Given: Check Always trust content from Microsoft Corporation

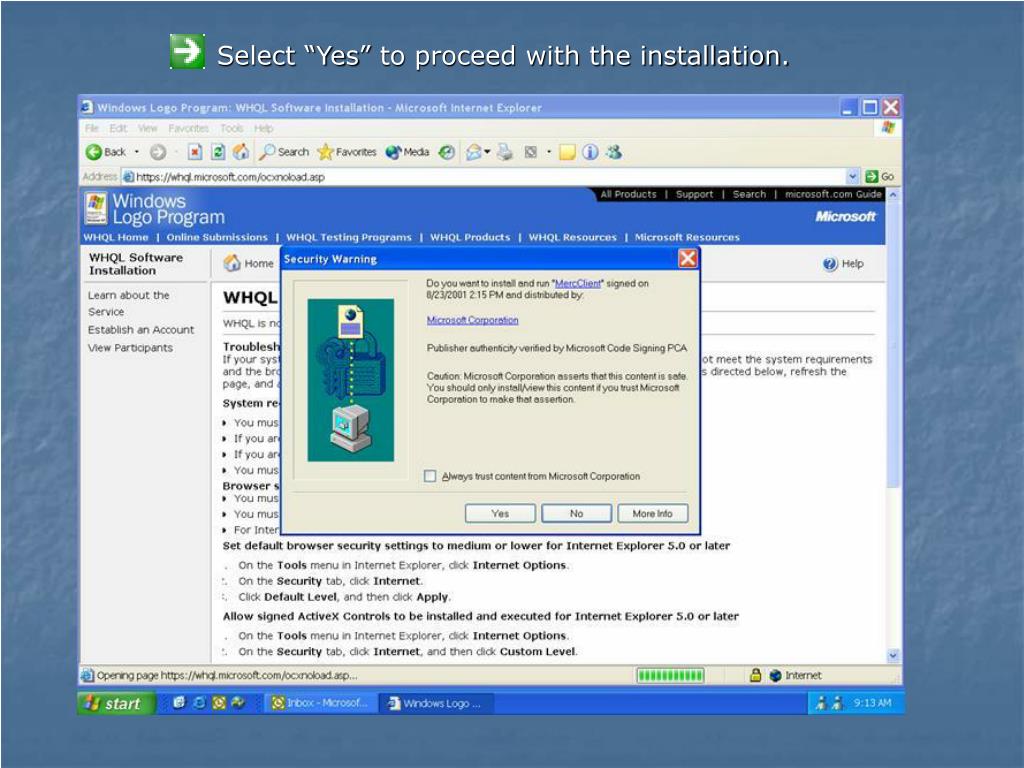Looking at the screenshot, I should point(430,476).
